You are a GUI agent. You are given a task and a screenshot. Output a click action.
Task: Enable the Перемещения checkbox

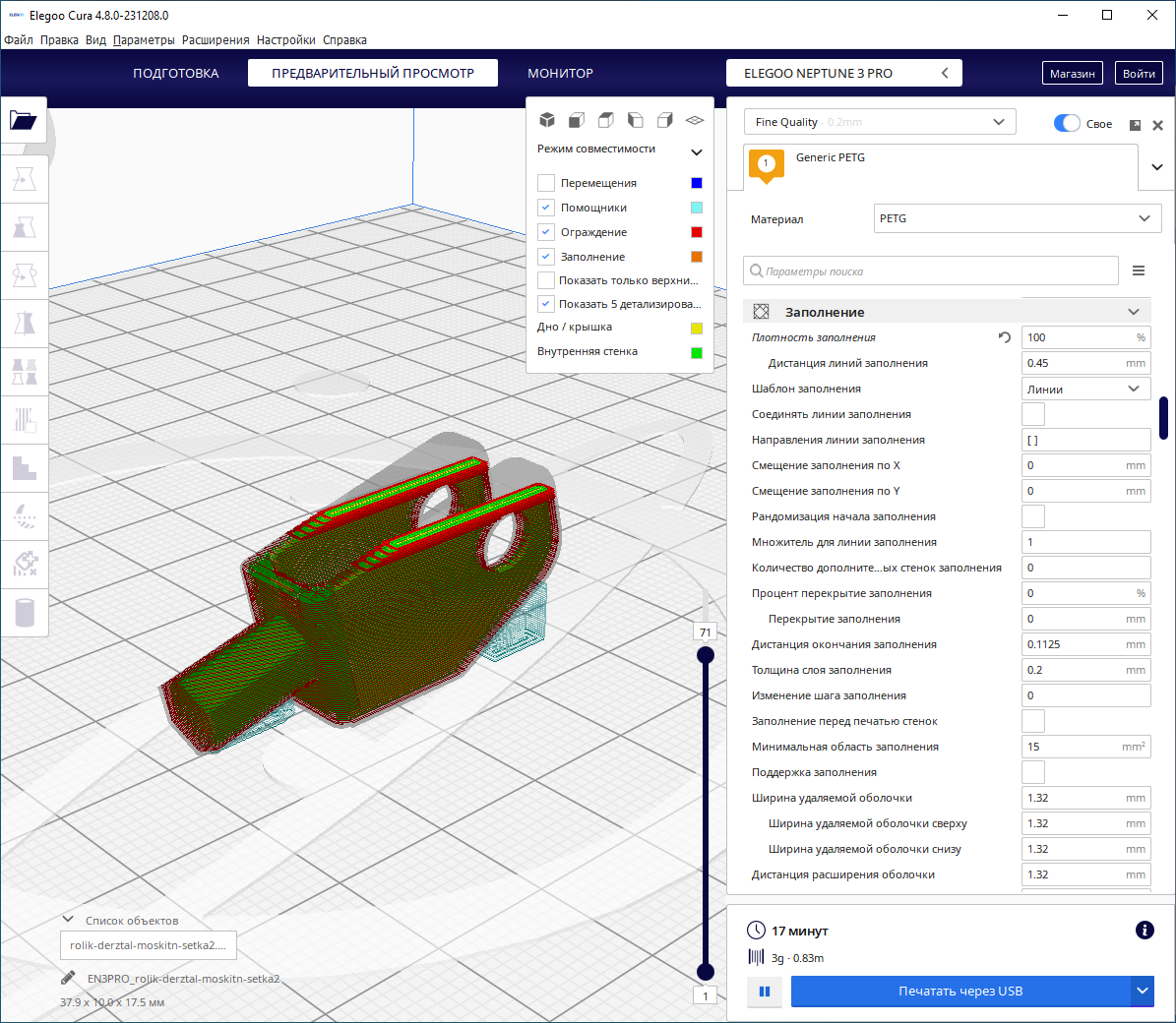[x=546, y=183]
